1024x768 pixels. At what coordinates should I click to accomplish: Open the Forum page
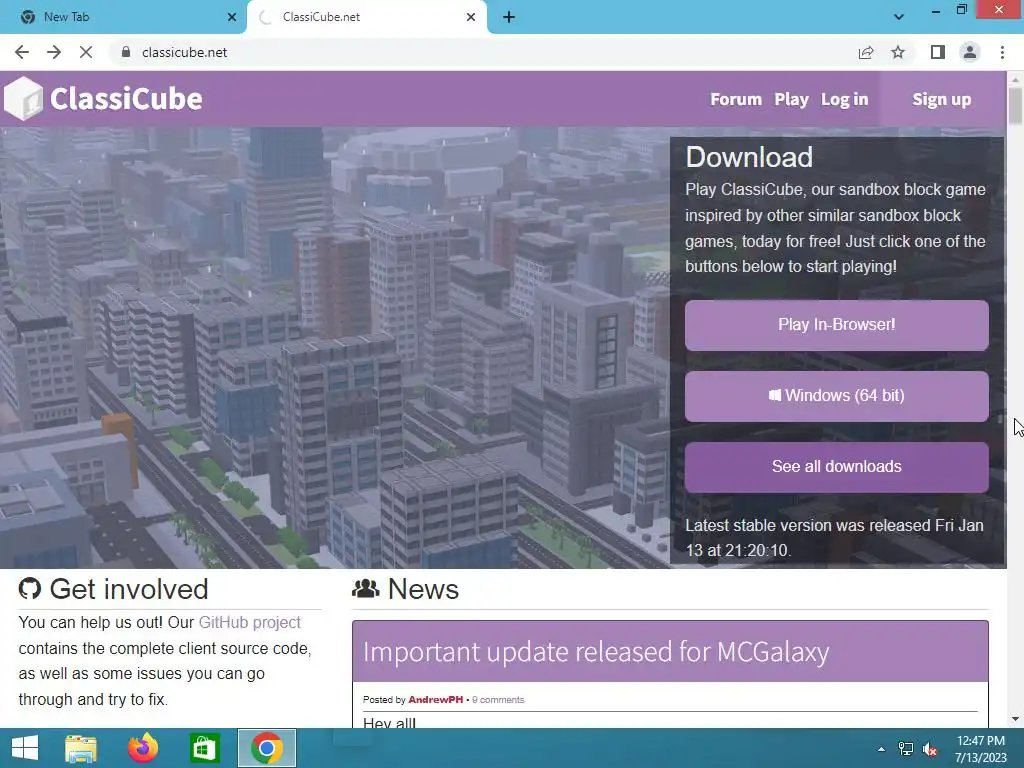click(736, 99)
